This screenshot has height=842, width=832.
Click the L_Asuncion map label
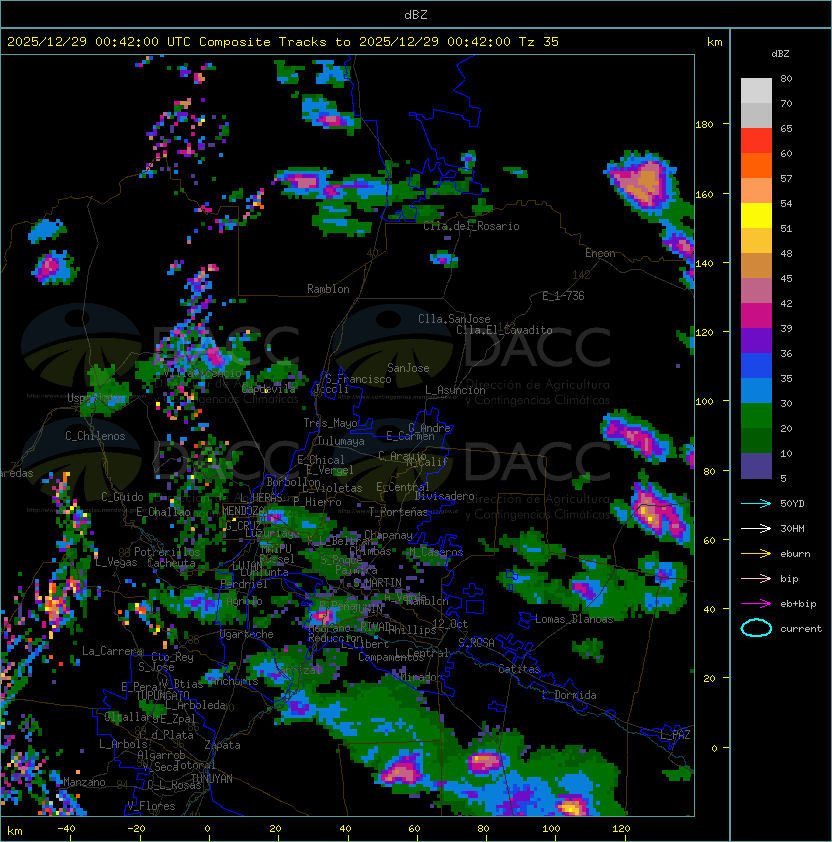tap(455, 390)
